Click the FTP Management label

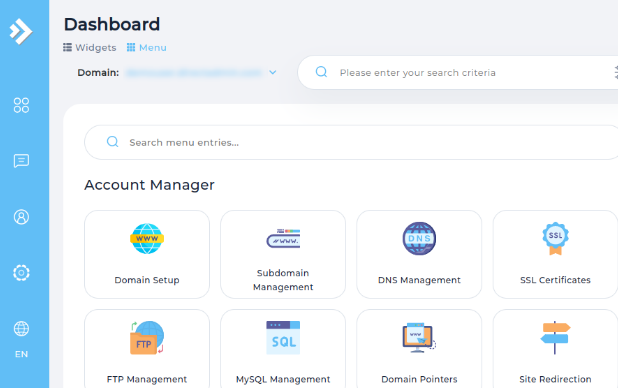click(147, 379)
